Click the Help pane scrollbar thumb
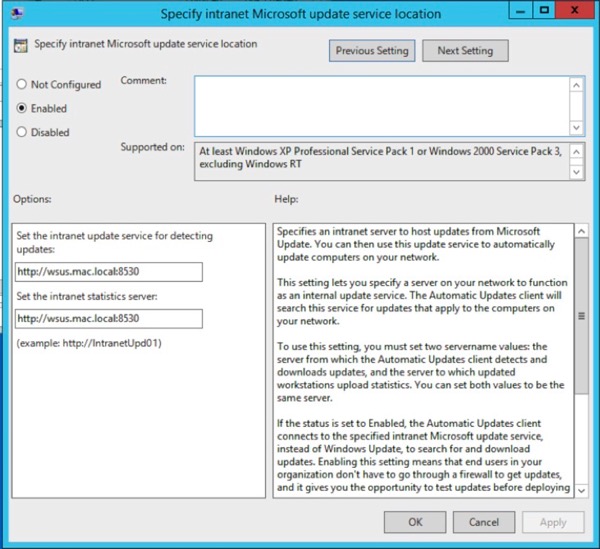Viewport: 600px width, 549px height. 582,316
